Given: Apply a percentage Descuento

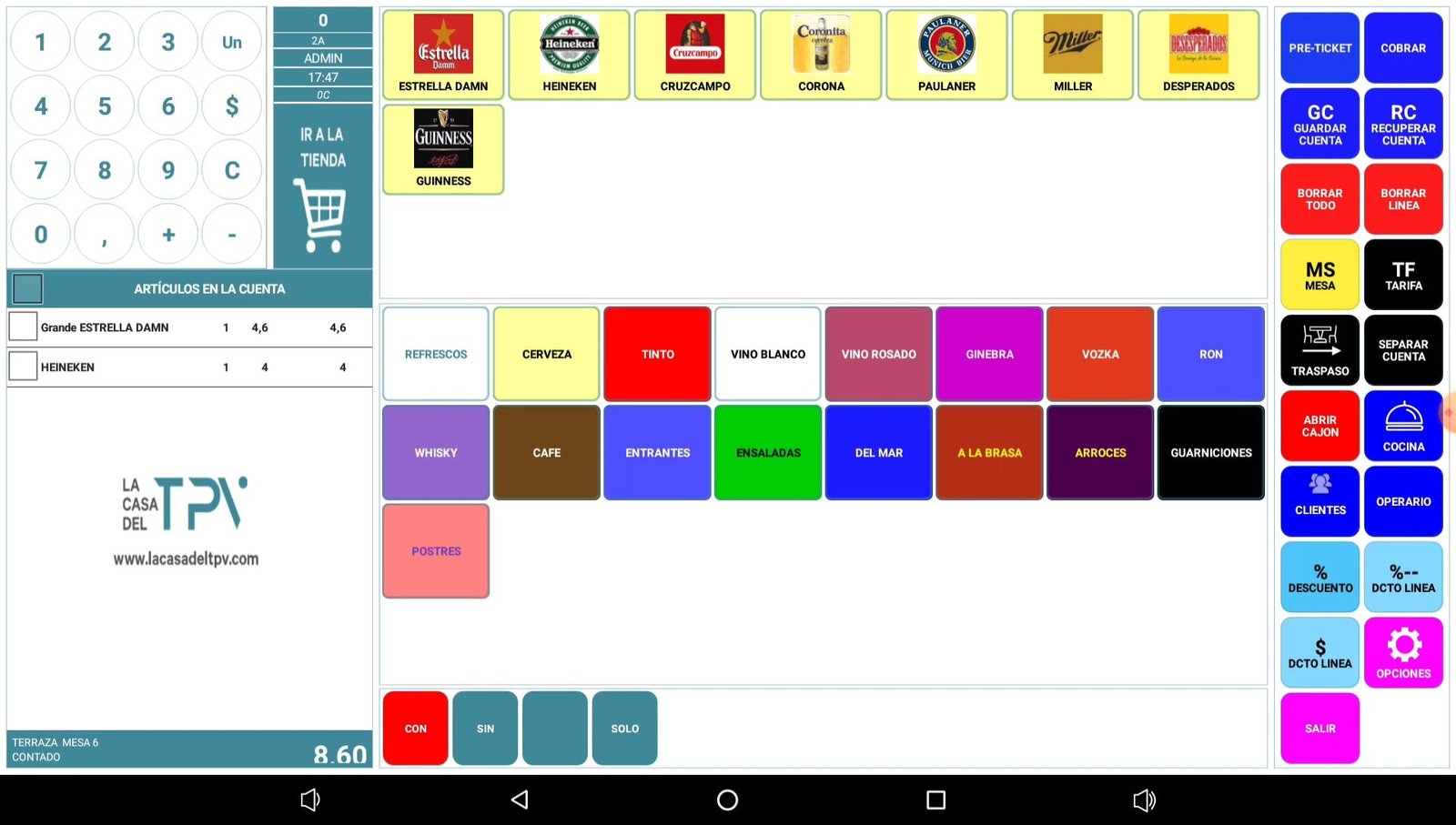Looking at the screenshot, I should (x=1319, y=577).
